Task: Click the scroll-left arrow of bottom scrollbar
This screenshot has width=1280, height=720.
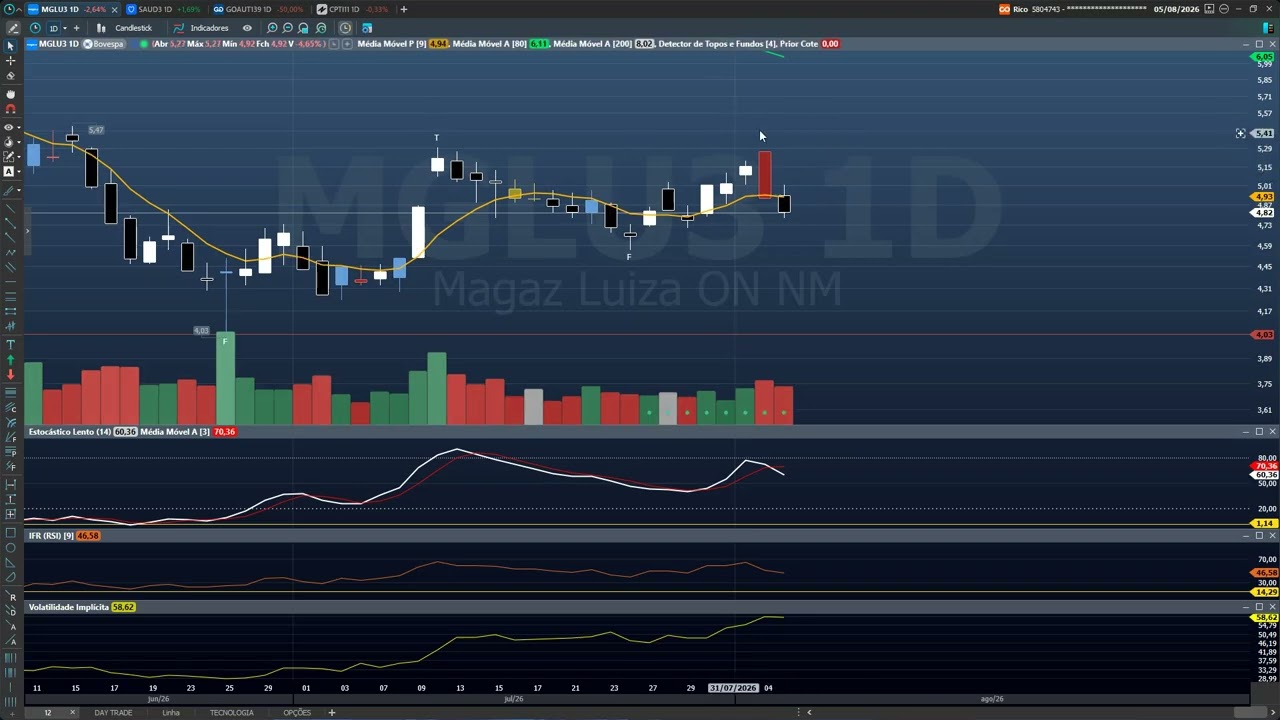Action: click(809, 713)
